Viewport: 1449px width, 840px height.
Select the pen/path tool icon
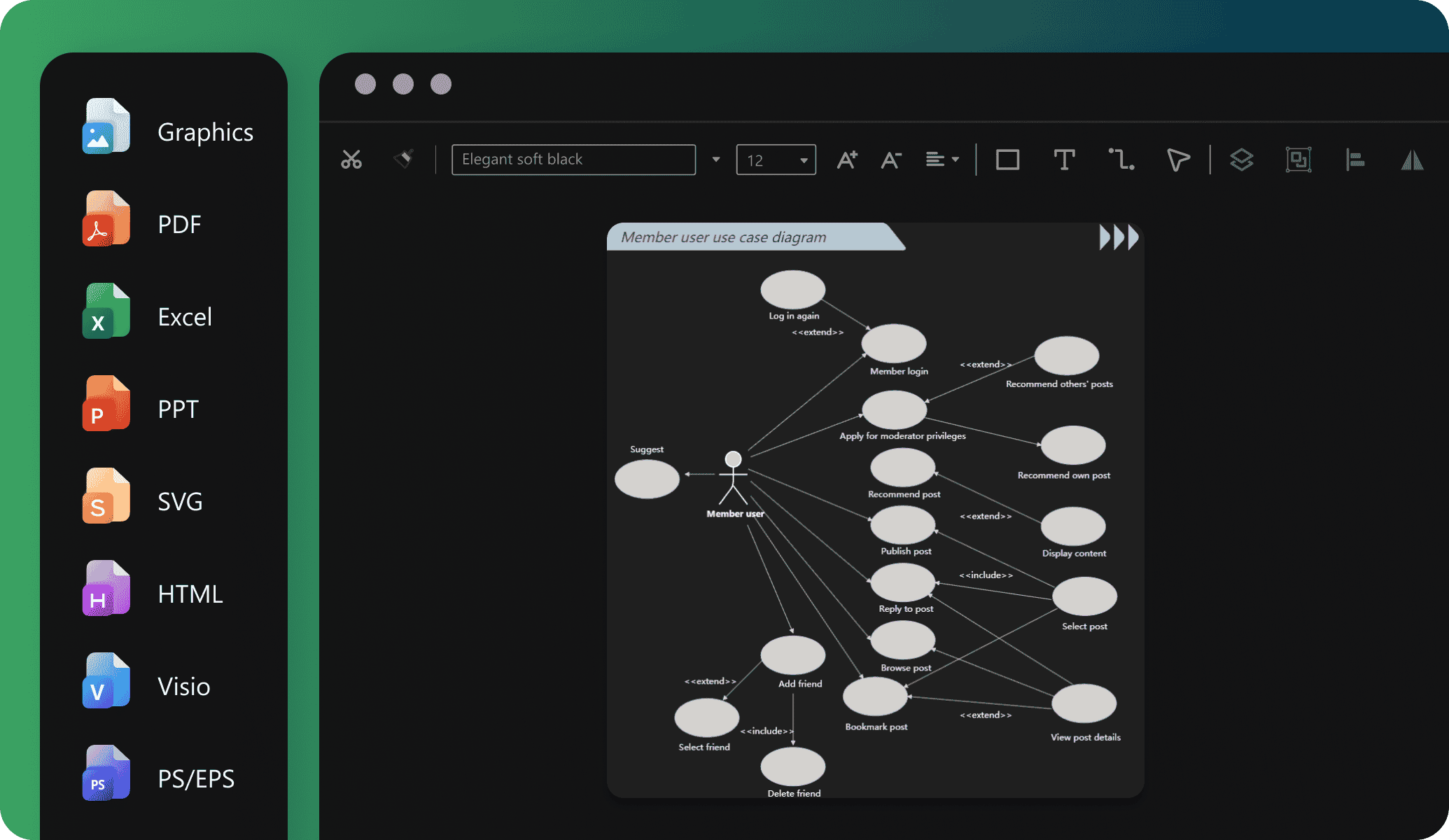pyautogui.click(x=1176, y=158)
